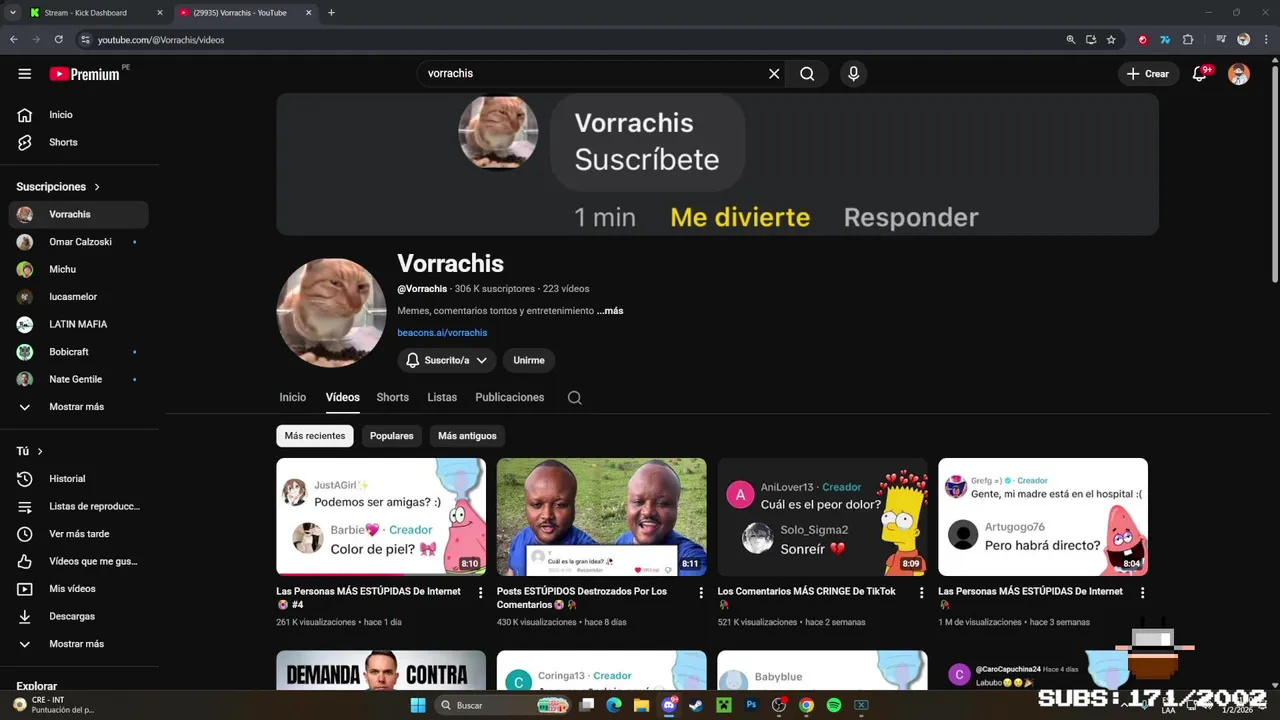Open Spotify from the taskbar
This screenshot has height=720, width=1280.
tap(834, 705)
